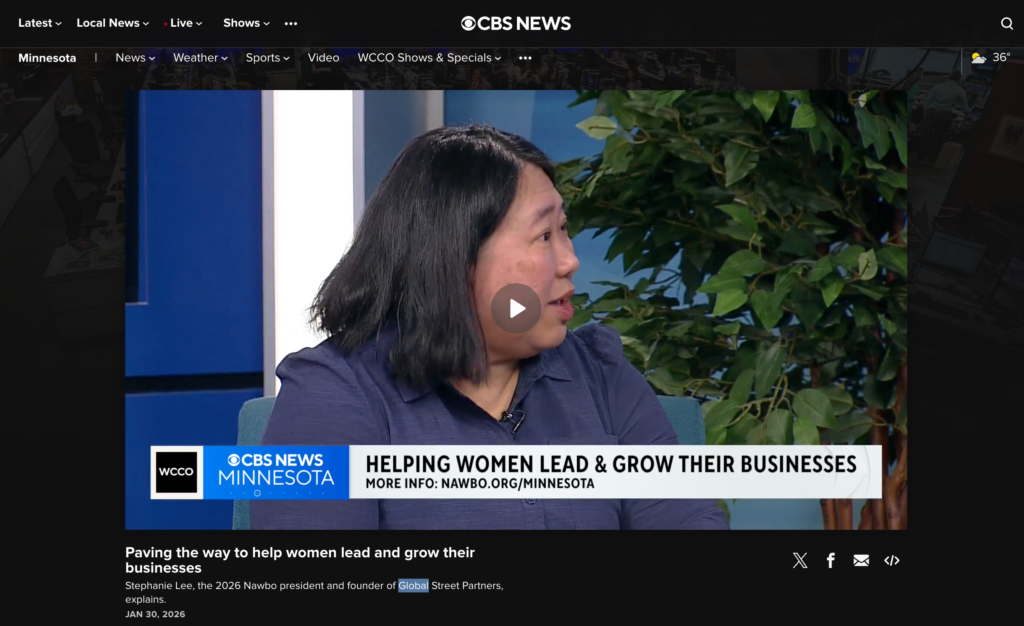The height and width of the screenshot is (626, 1024).
Task: Expand the Weather dropdown
Action: pos(199,58)
